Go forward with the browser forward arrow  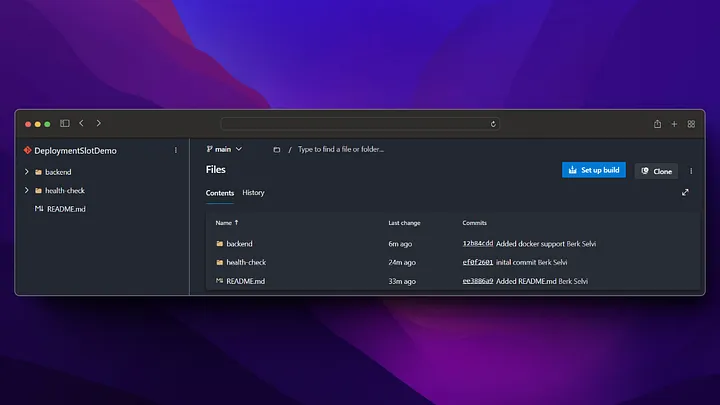click(x=98, y=123)
